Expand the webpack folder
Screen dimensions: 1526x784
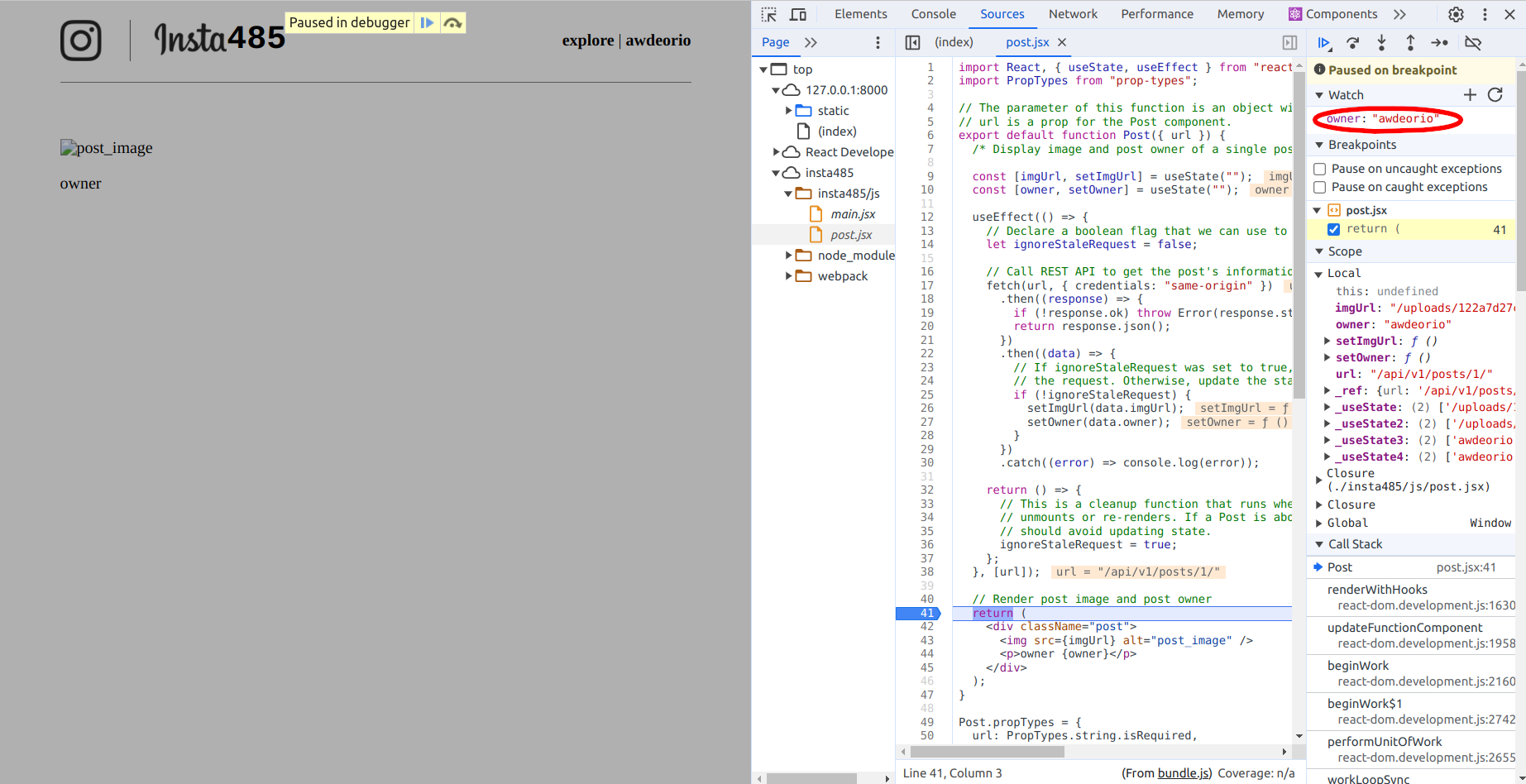(x=788, y=276)
